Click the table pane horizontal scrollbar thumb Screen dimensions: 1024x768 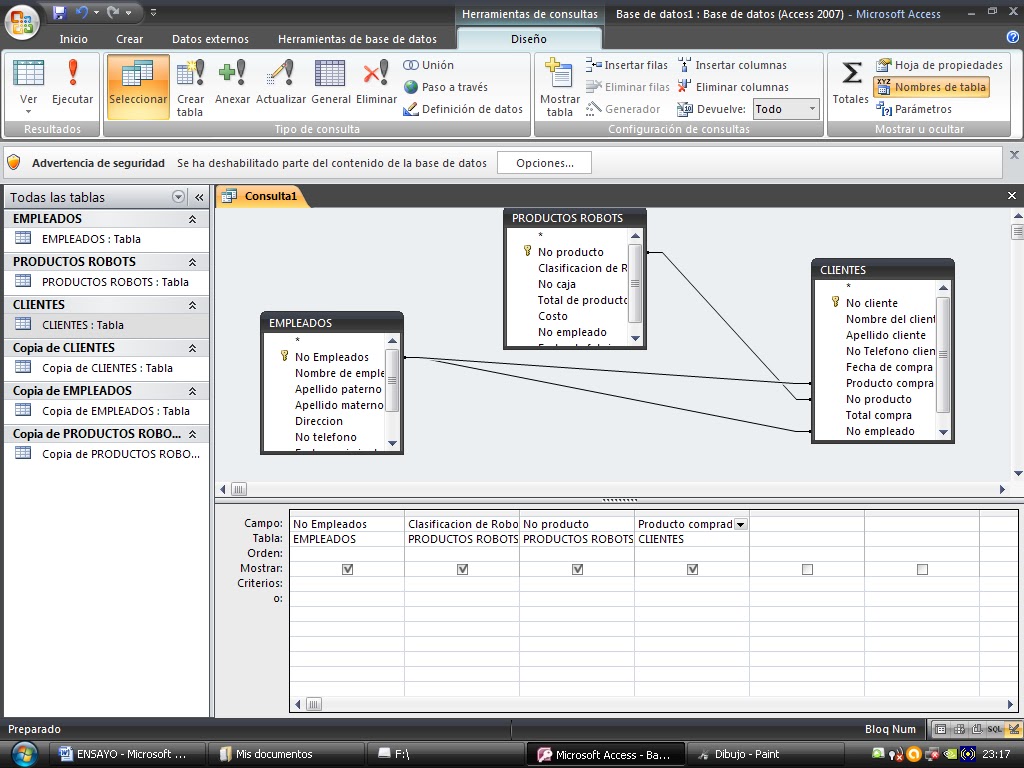pyautogui.click(x=239, y=489)
